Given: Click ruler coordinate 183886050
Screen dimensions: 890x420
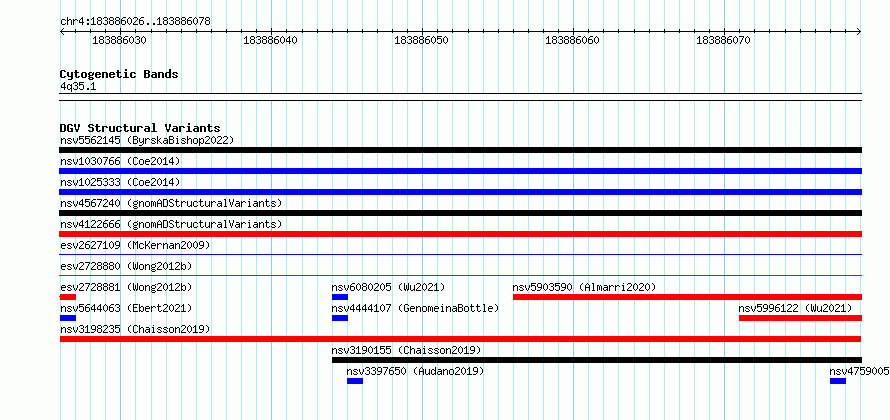Looking at the screenshot, I should [x=421, y=40].
